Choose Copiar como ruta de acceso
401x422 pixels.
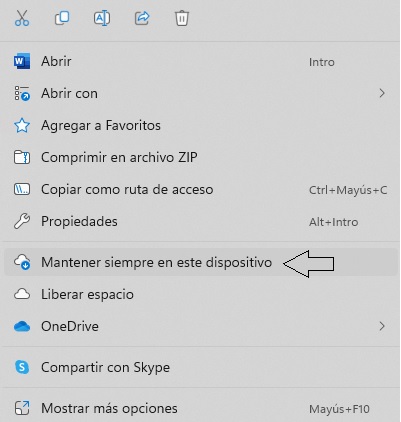pos(200,189)
